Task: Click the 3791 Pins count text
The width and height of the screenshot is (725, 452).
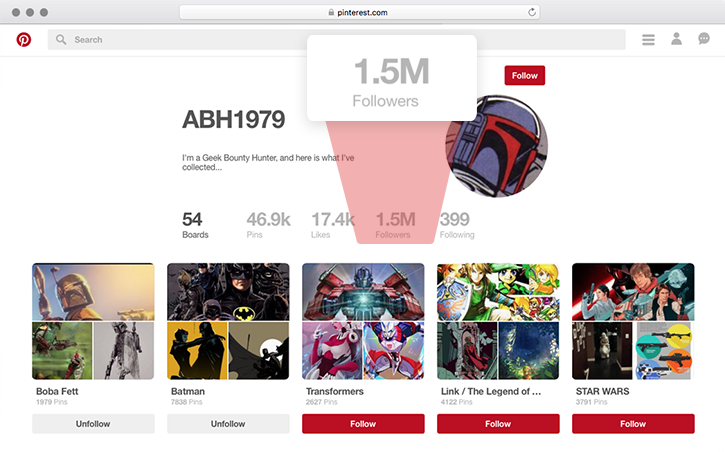Action: coord(591,402)
